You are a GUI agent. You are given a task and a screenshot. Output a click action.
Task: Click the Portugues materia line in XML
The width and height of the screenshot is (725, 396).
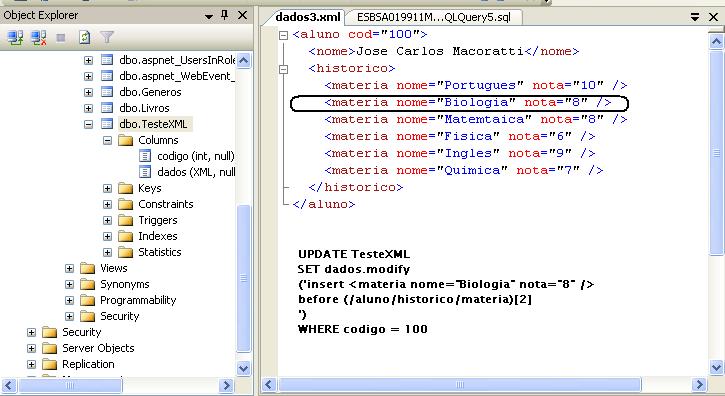[476, 86]
